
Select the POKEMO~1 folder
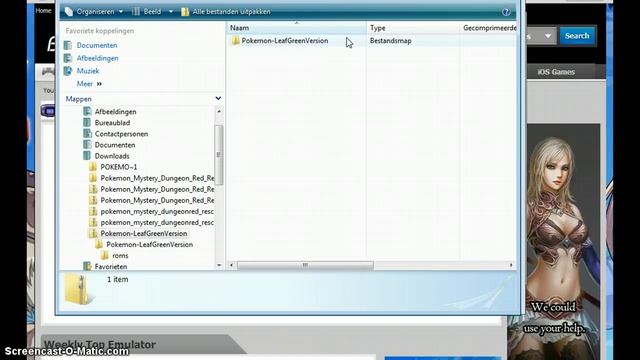pos(119,167)
